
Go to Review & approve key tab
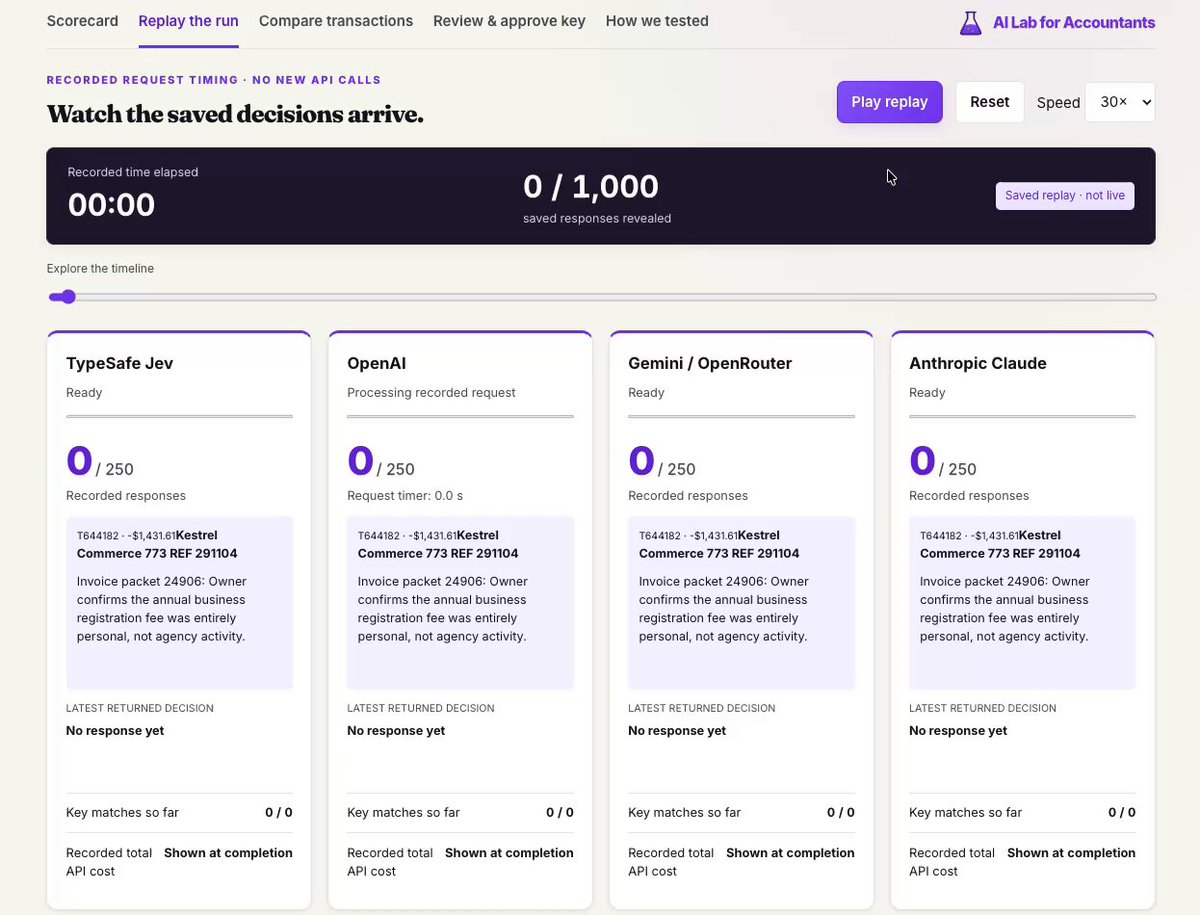point(509,21)
